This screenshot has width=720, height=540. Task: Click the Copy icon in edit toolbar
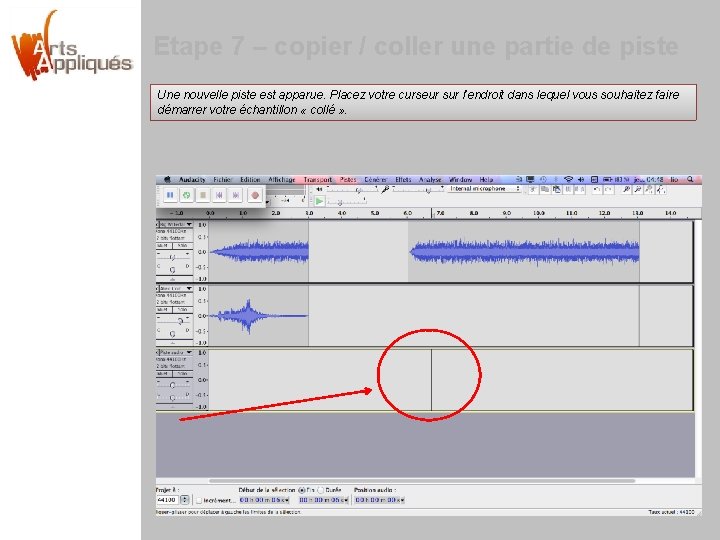pyautogui.click(x=545, y=189)
